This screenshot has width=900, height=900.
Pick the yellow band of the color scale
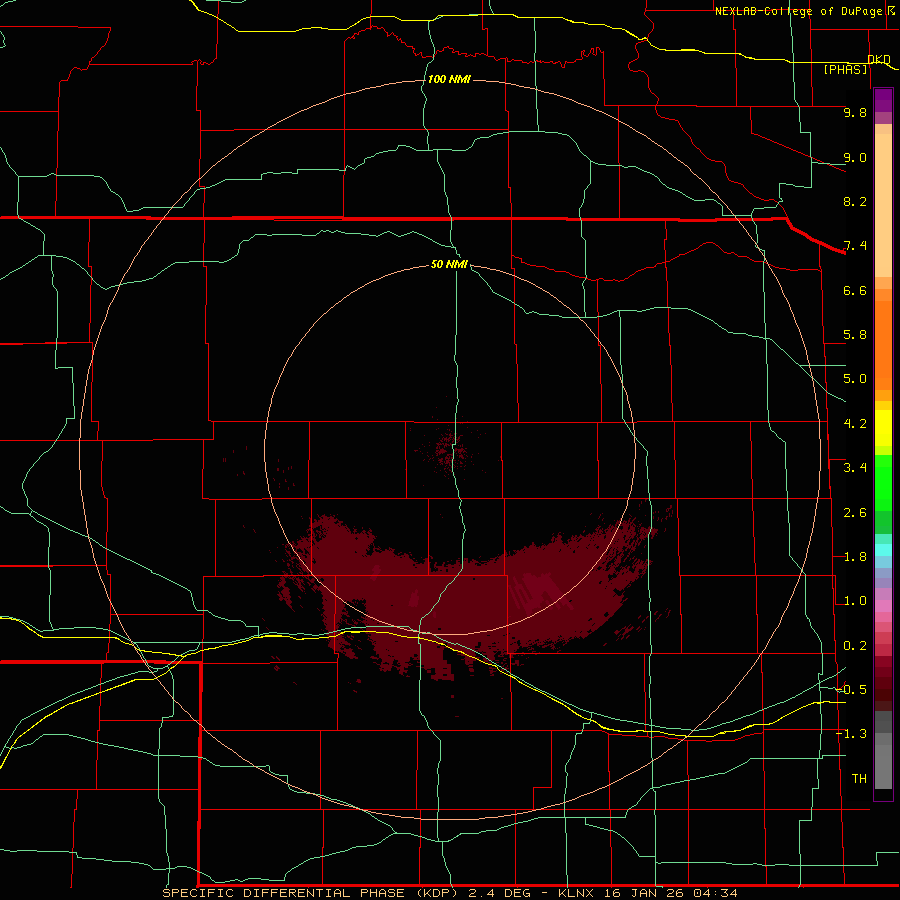coord(883,428)
